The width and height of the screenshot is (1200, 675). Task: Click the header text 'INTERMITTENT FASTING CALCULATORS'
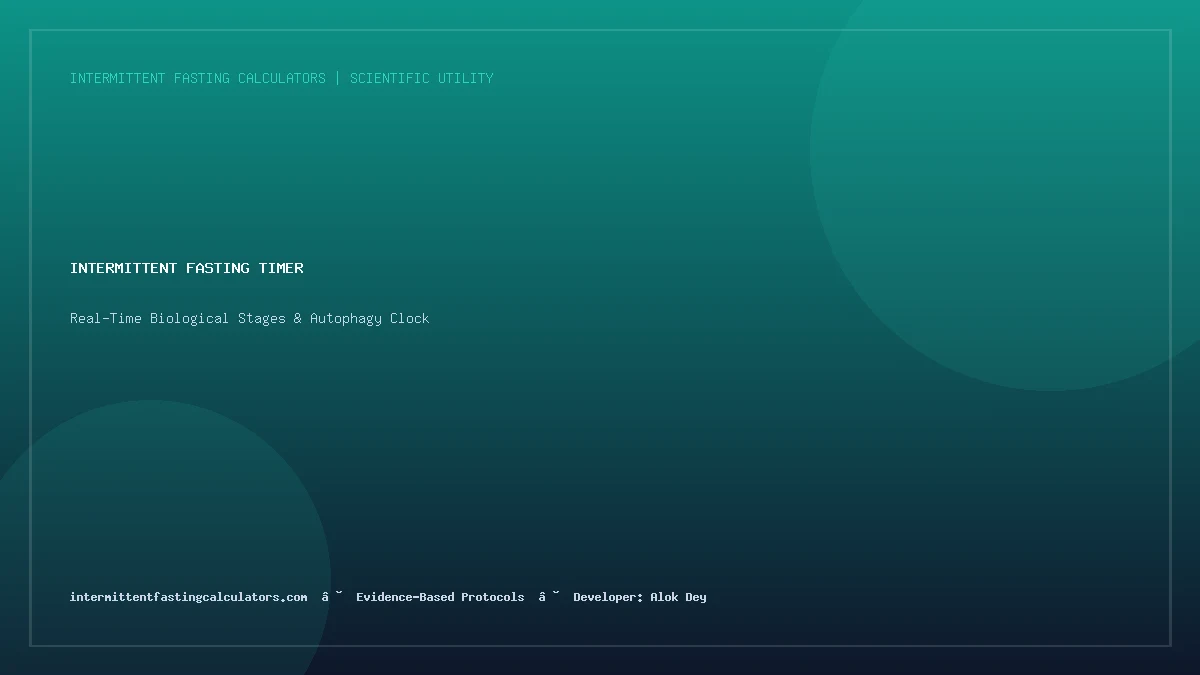point(198,78)
